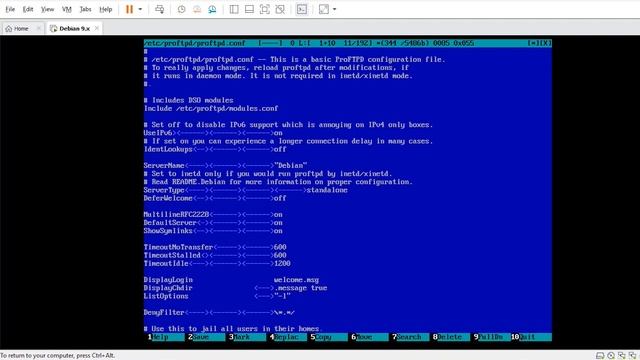Screen dimensions: 640x360
Task: Click the MultilineRFC2228 directive line
Action: [213, 215]
